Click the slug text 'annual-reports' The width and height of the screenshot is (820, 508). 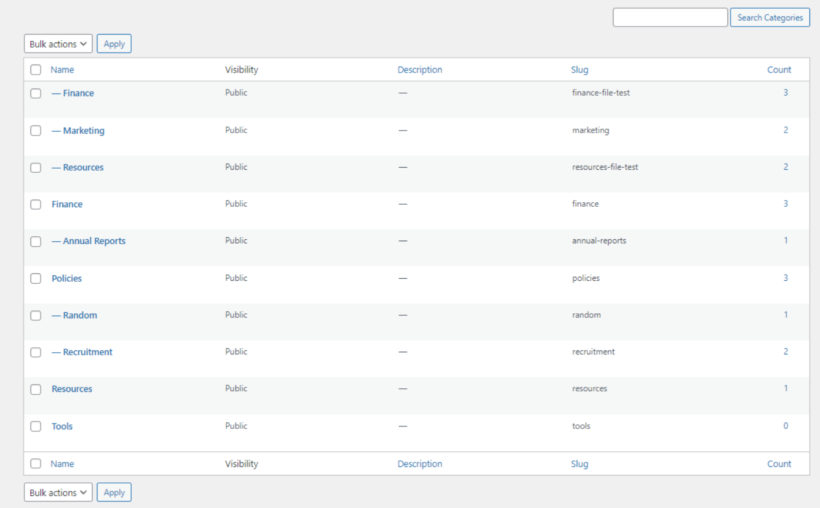pyautogui.click(x=599, y=241)
